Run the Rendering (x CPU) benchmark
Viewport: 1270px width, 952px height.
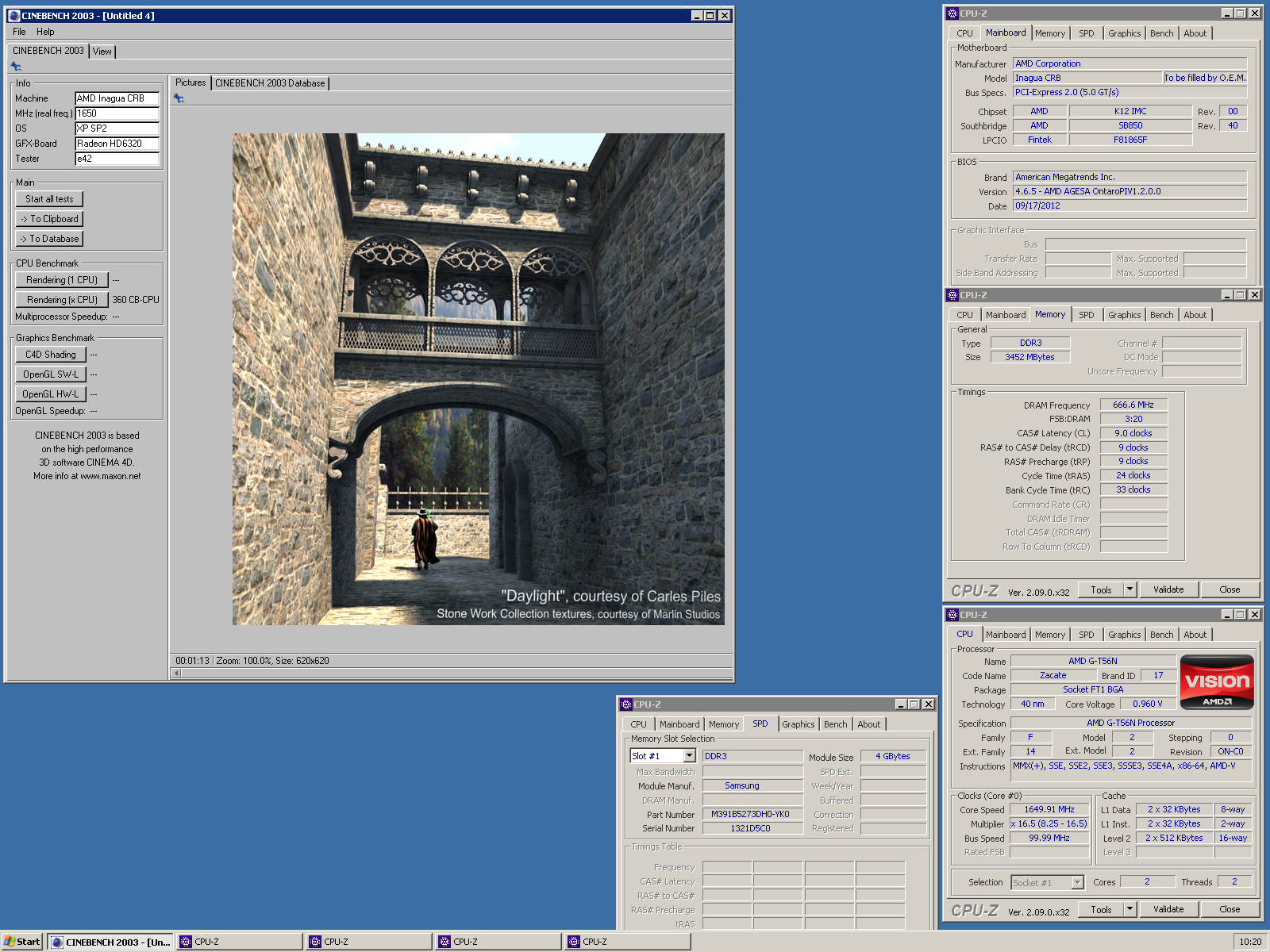[x=62, y=300]
